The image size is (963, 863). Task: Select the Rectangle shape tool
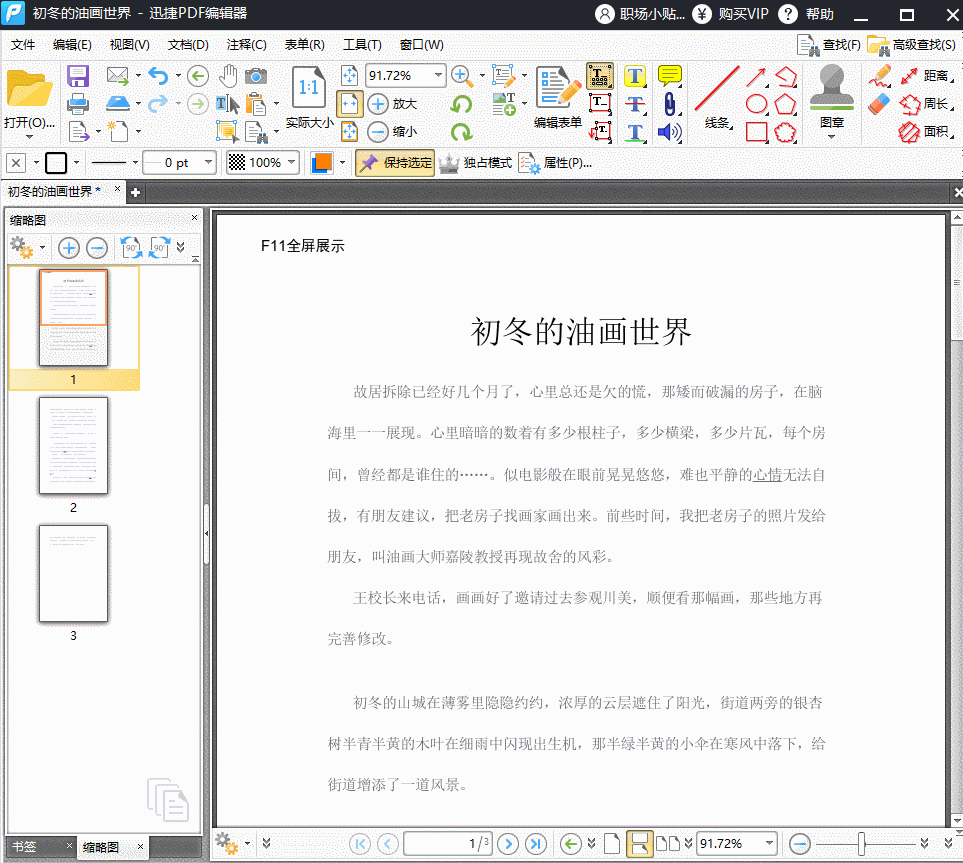(x=757, y=132)
